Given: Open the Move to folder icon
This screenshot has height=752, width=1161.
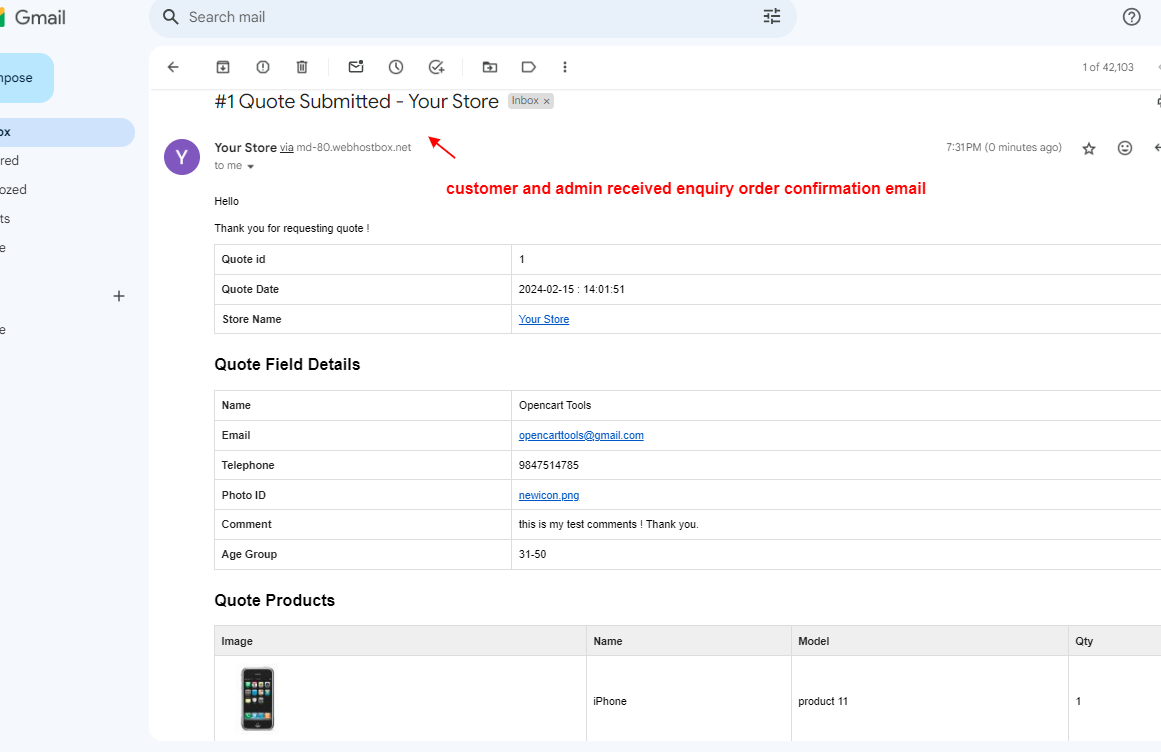Looking at the screenshot, I should pyautogui.click(x=489, y=67).
